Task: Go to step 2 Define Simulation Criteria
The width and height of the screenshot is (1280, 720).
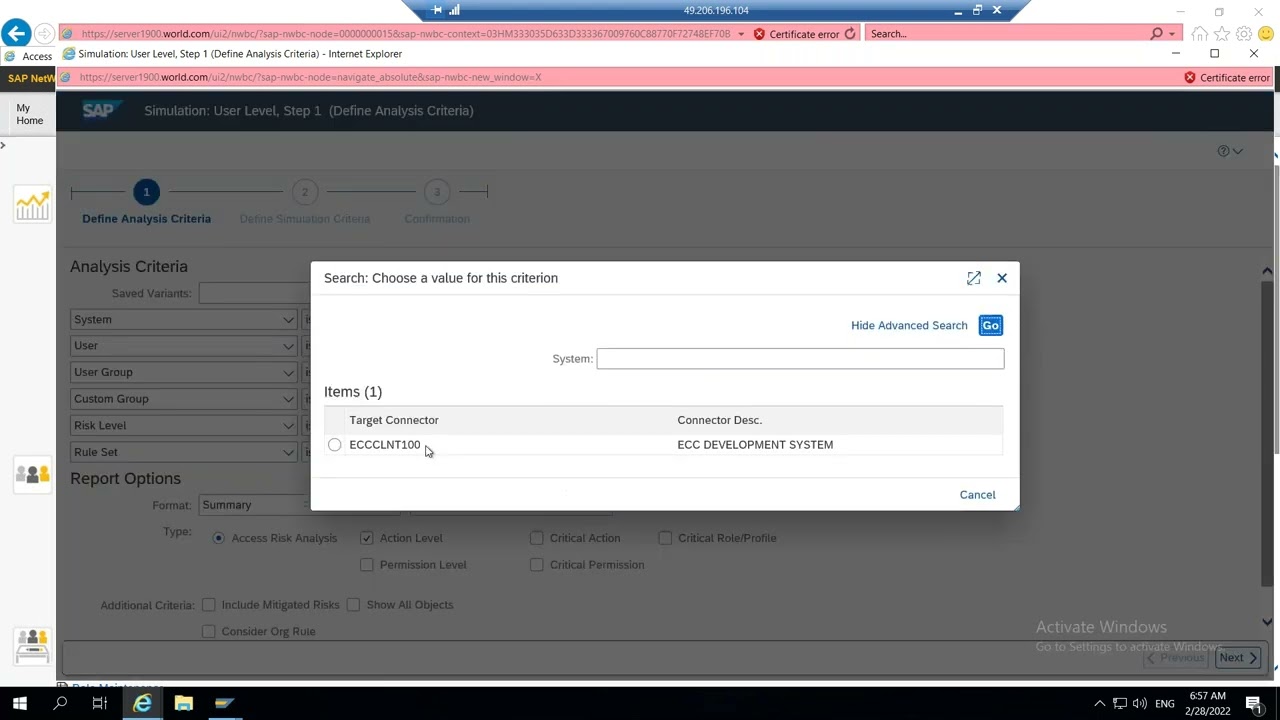Action: click(x=304, y=192)
